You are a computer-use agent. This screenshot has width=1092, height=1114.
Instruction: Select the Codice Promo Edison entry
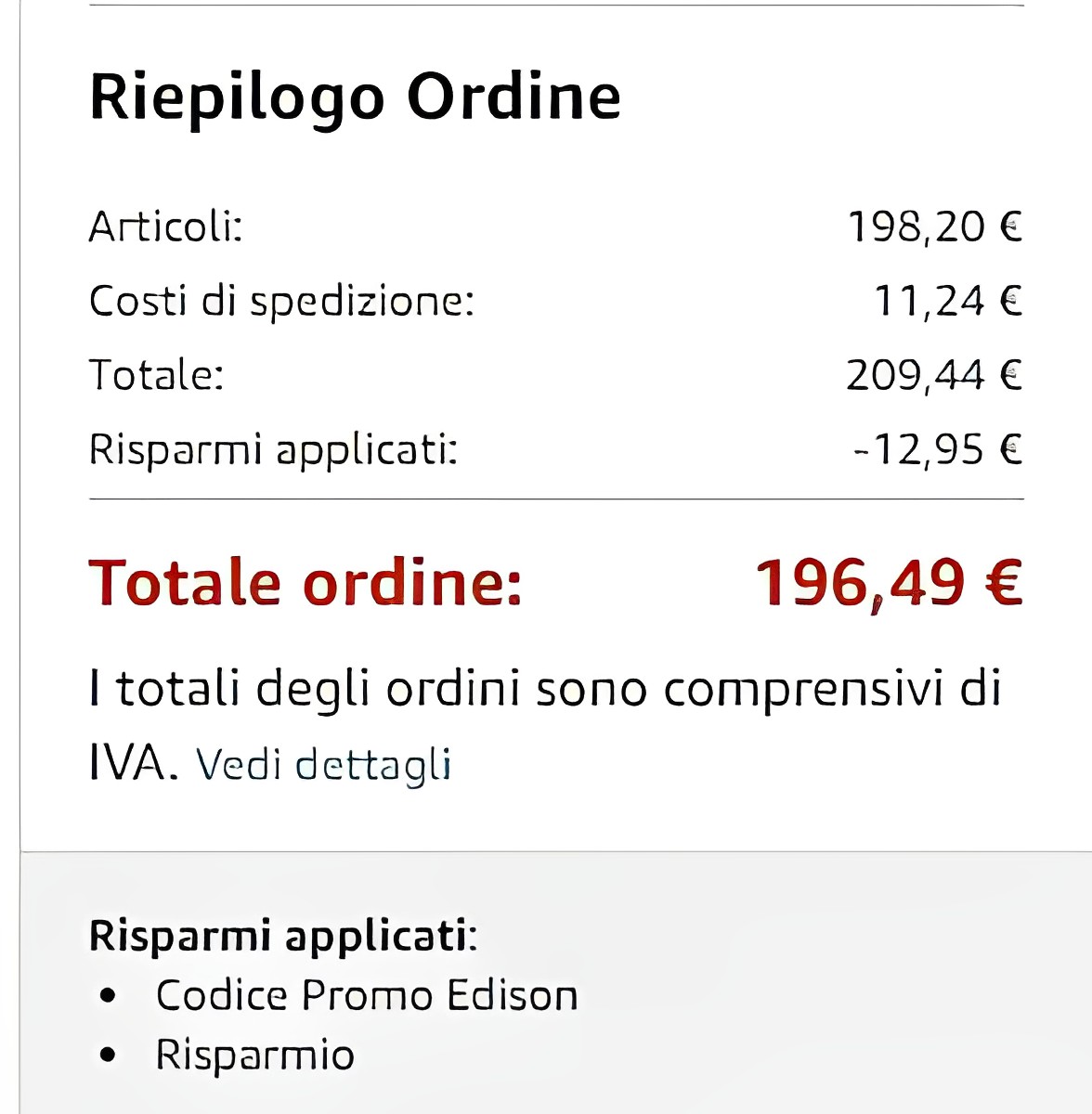point(367,995)
